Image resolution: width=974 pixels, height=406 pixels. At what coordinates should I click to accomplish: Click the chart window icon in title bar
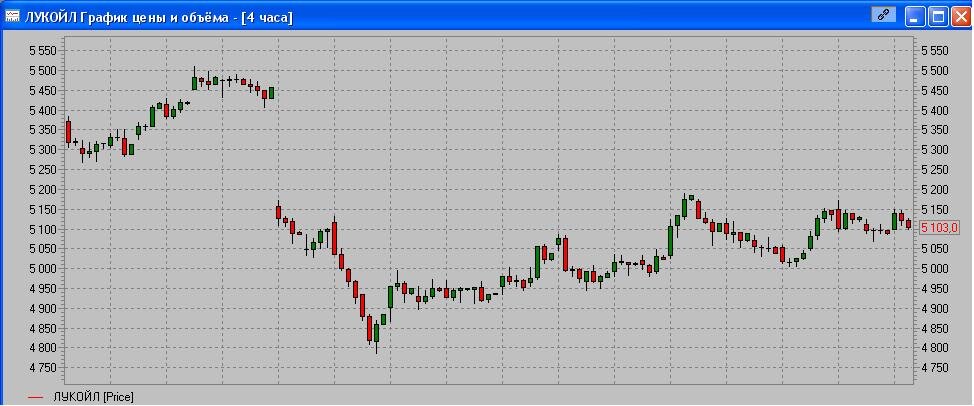[x=11, y=17]
